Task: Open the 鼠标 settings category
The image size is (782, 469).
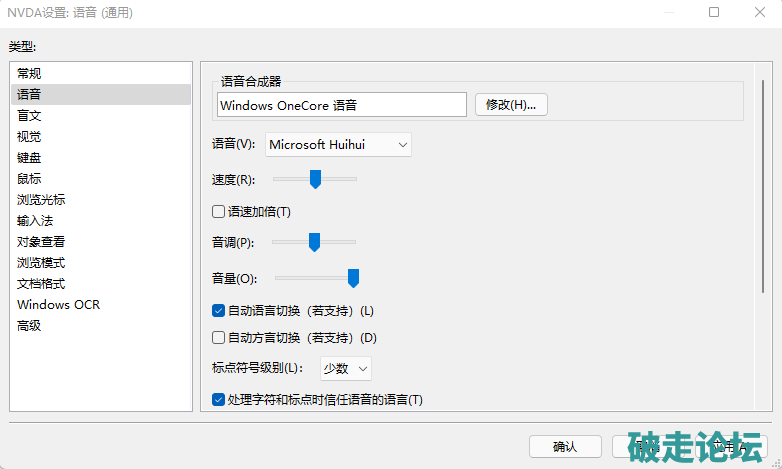Action: coord(30,178)
